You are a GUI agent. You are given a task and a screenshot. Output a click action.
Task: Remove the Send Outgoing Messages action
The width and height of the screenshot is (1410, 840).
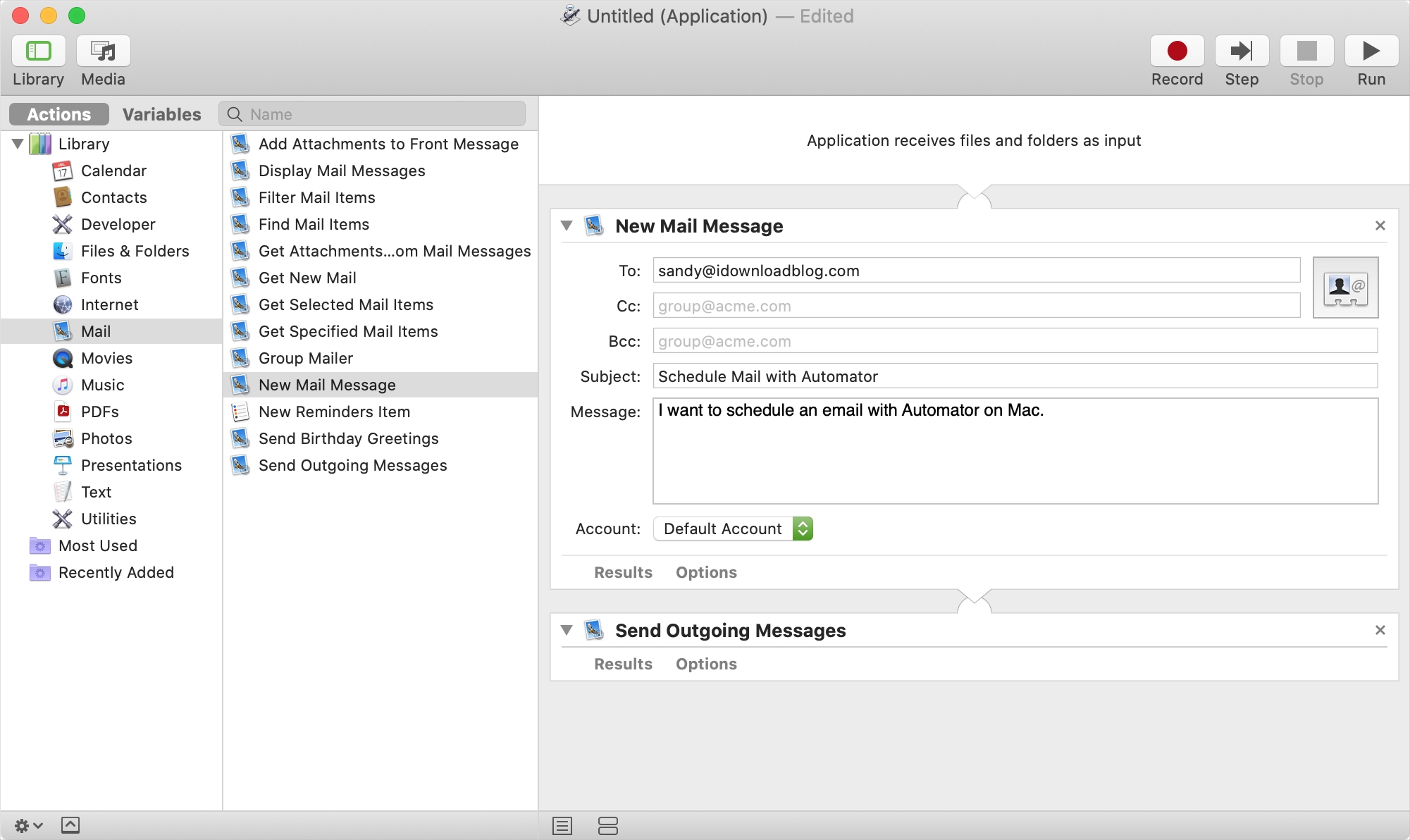point(1380,630)
